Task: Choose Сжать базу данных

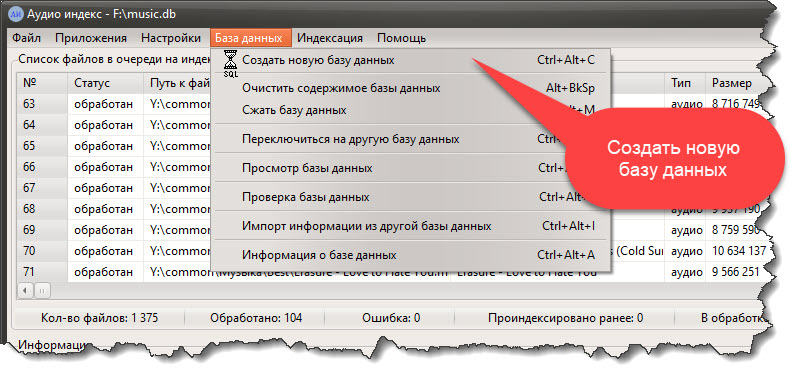Action: point(411,110)
